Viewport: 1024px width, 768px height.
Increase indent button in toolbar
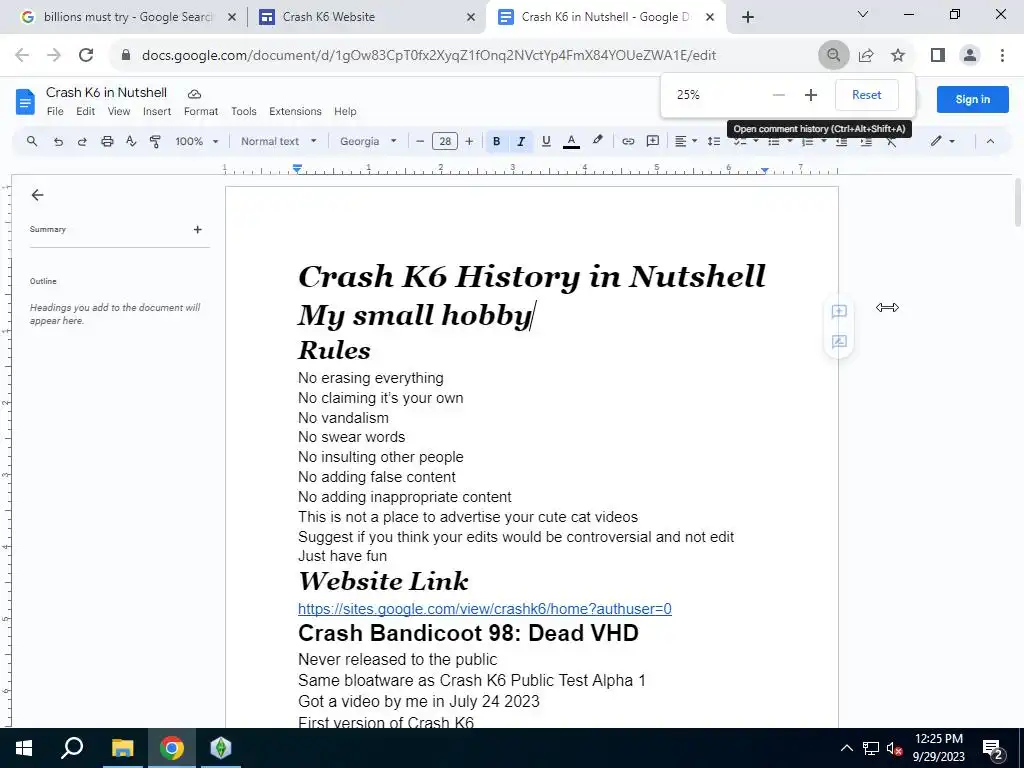coord(866,142)
